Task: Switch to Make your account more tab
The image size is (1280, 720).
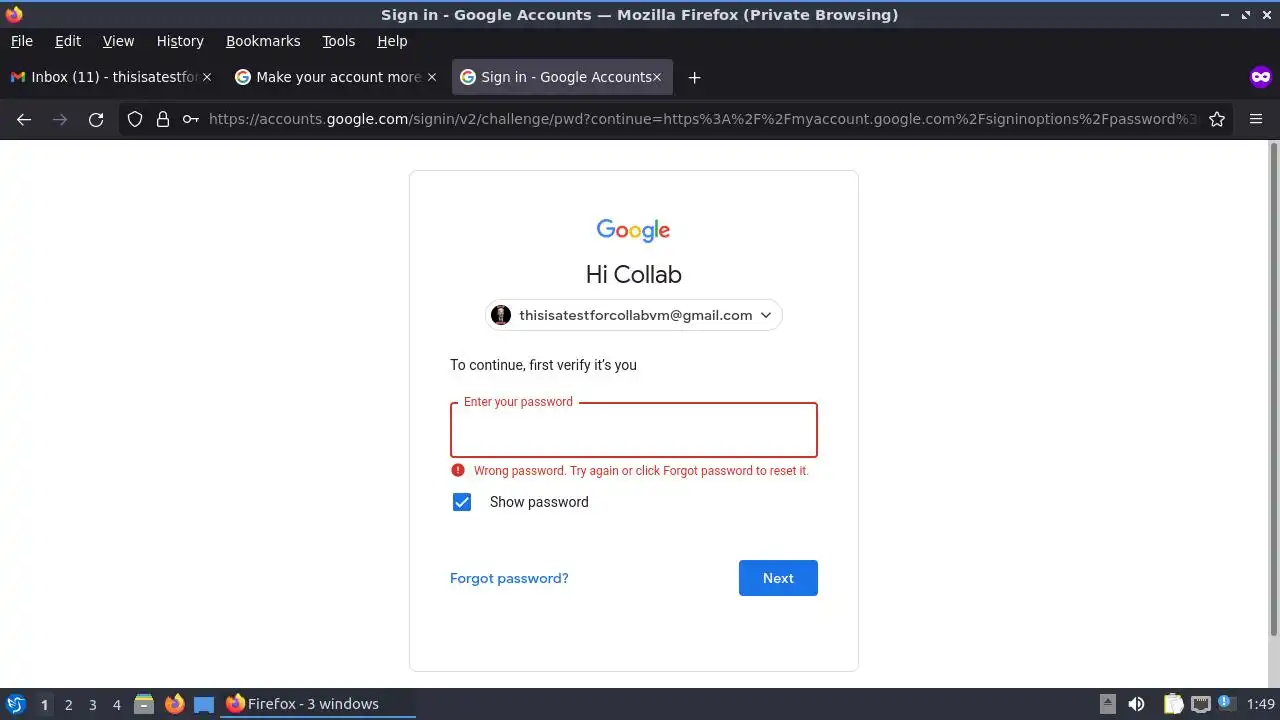Action: [335, 77]
